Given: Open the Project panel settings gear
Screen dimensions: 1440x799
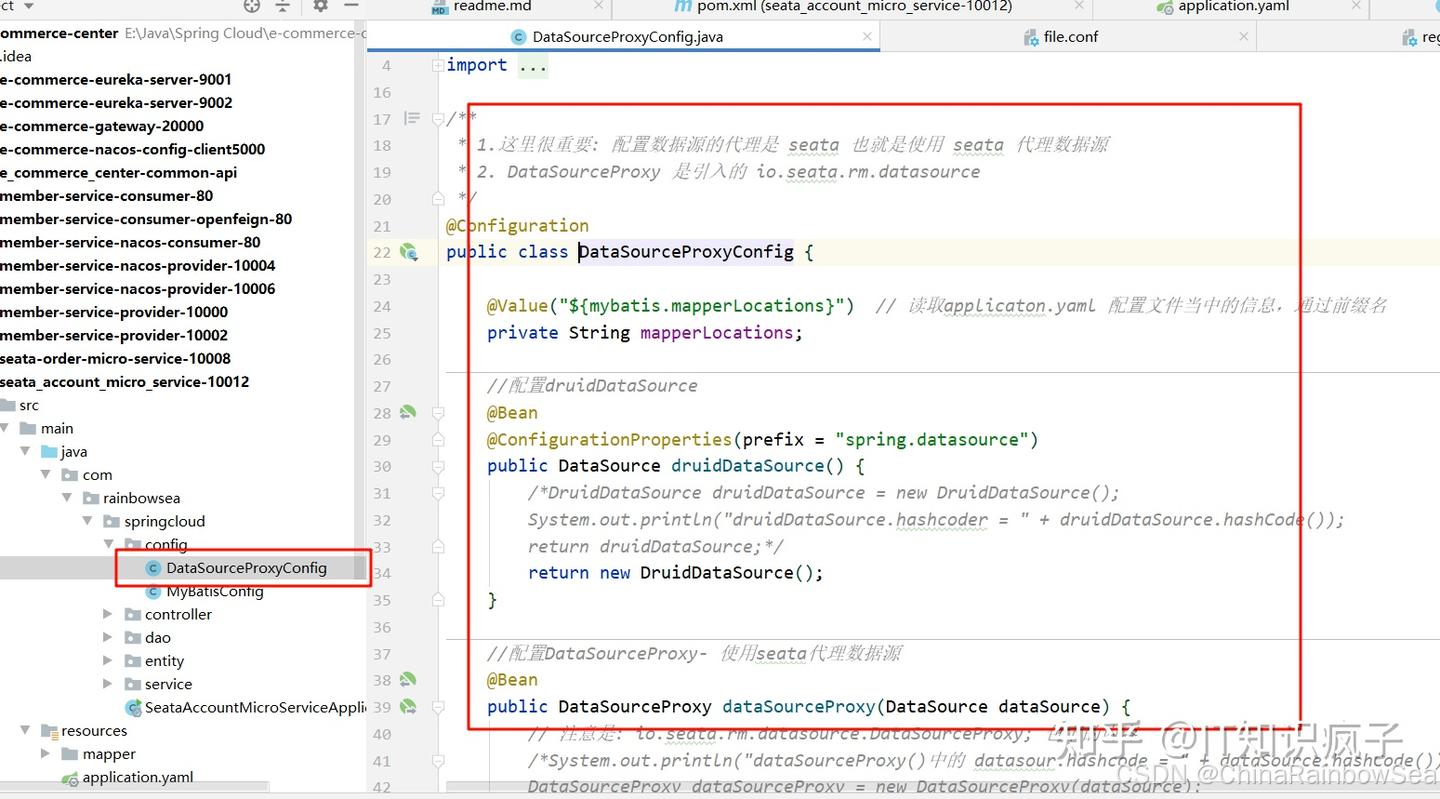Looking at the screenshot, I should [x=319, y=7].
